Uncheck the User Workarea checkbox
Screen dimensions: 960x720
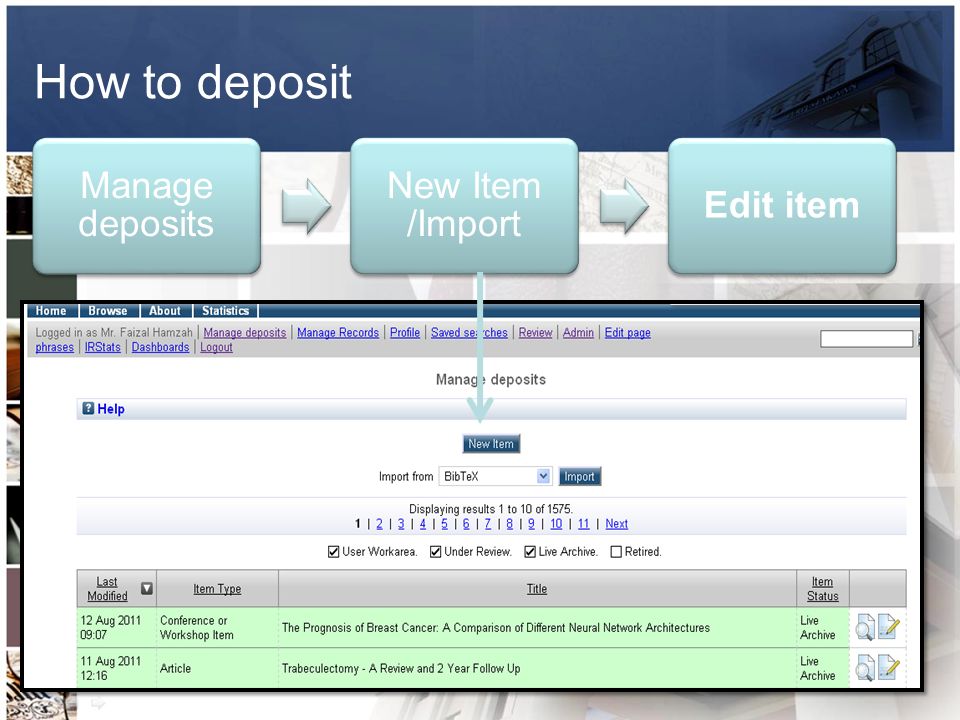click(x=333, y=552)
